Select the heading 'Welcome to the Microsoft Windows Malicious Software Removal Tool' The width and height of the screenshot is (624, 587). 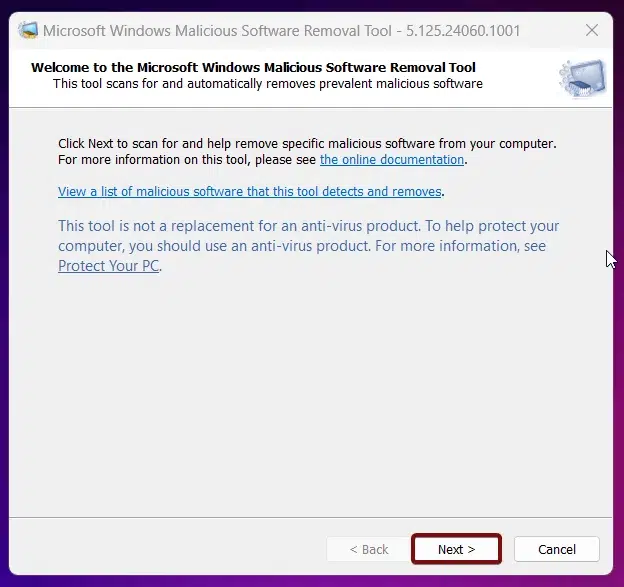click(253, 67)
